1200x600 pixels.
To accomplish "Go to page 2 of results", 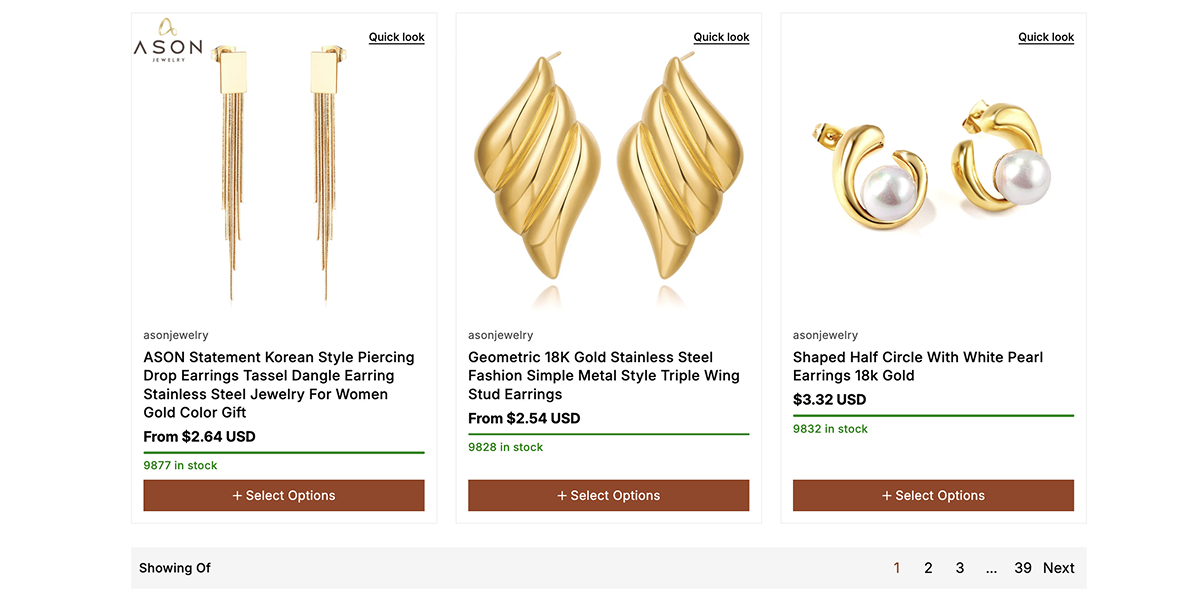I will pyautogui.click(x=928, y=568).
